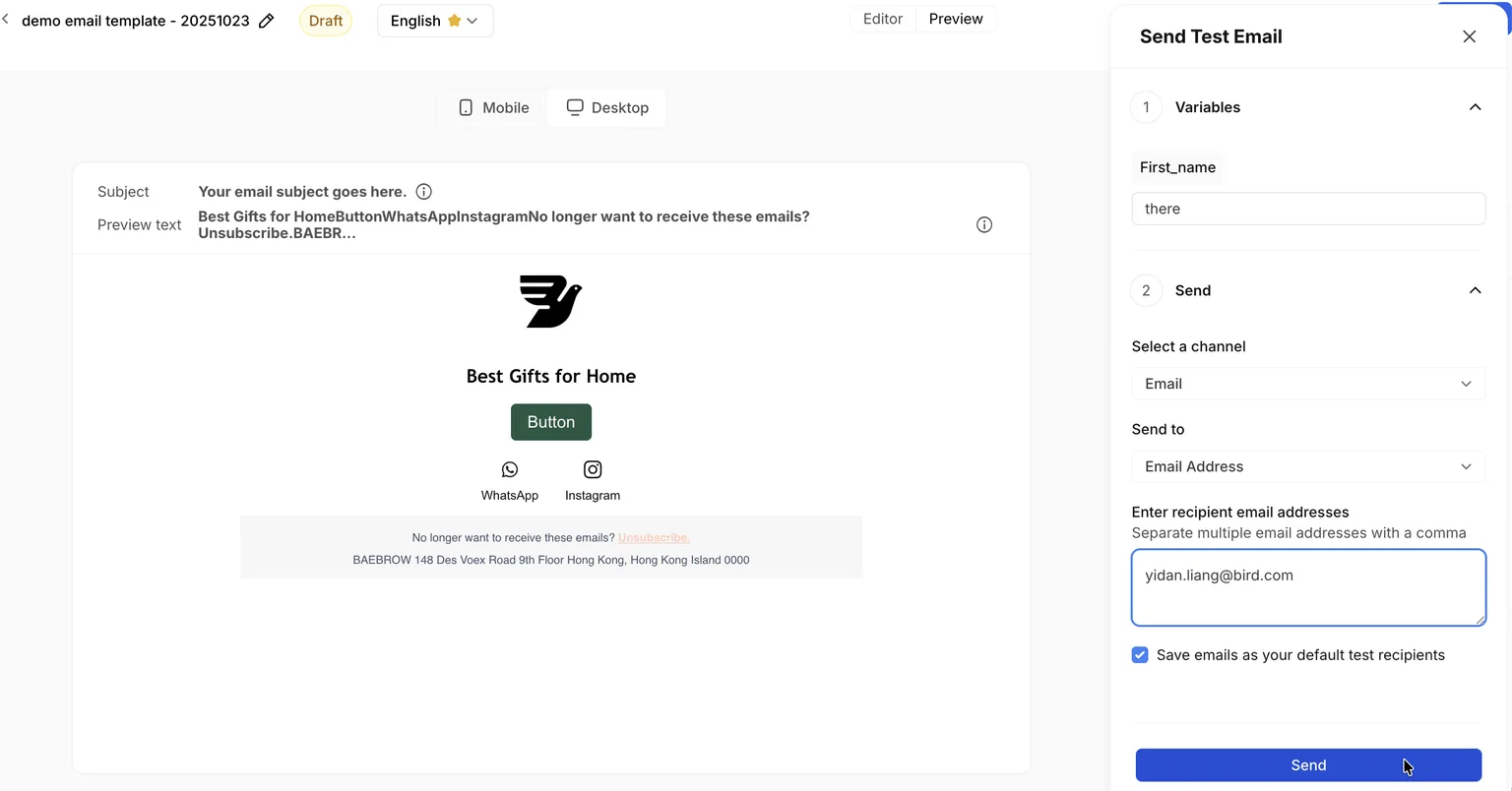Collapse the Variables section

(x=1475, y=107)
